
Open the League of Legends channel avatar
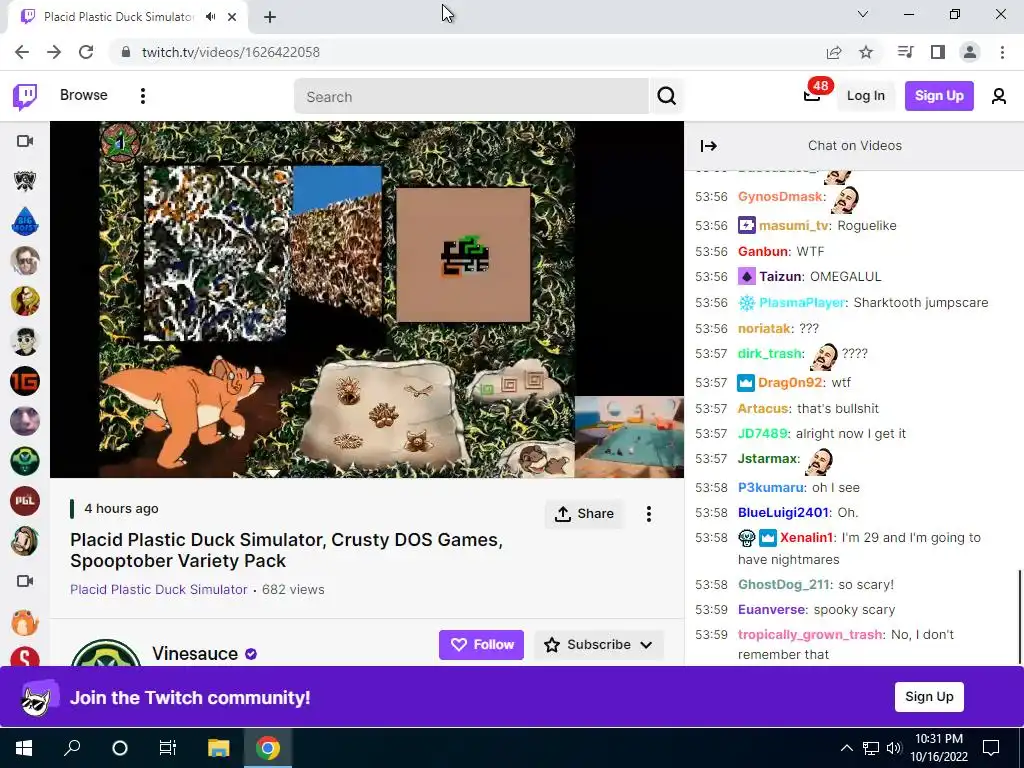25,181
